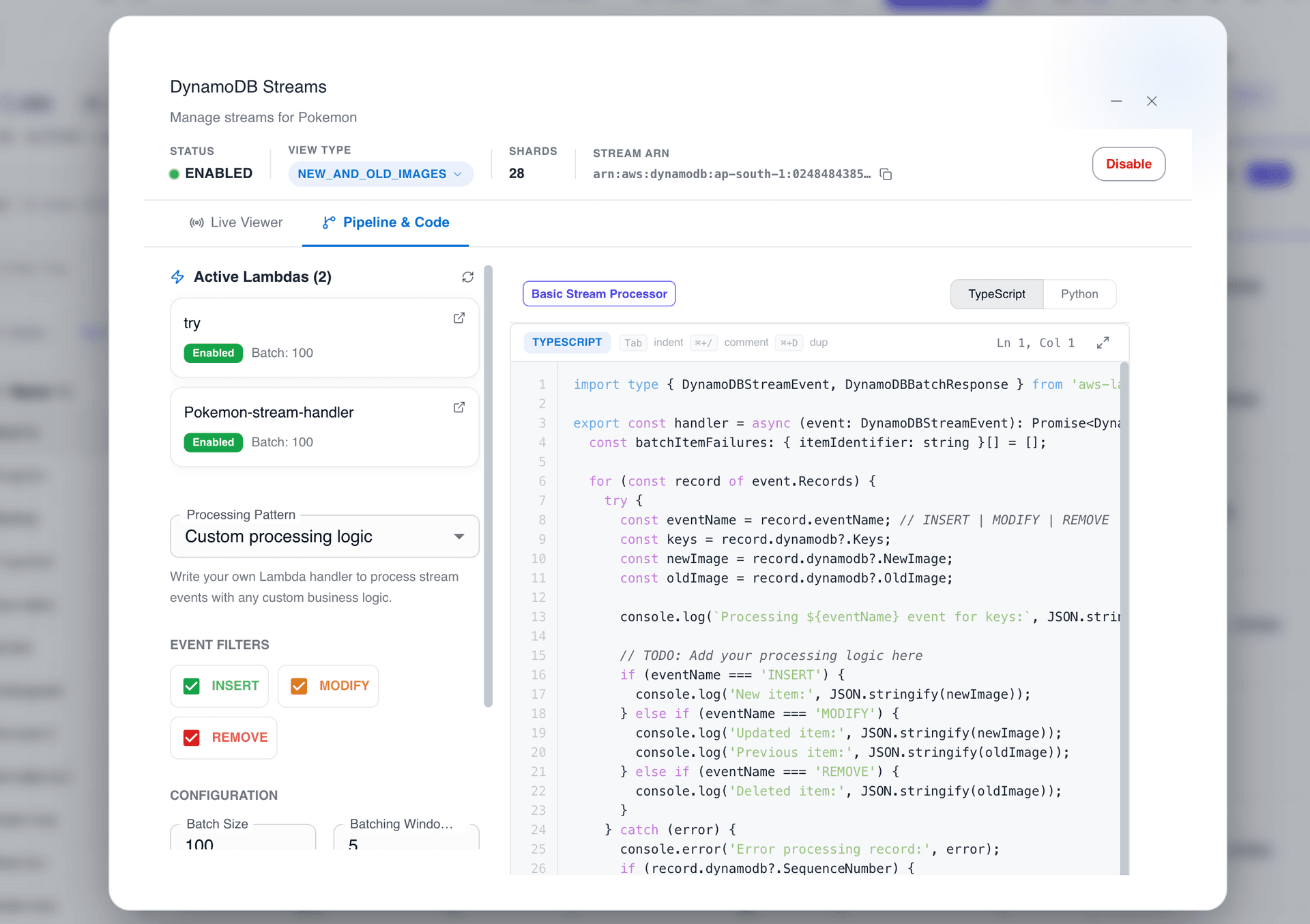
Task: Select the Pokemon-stream-handler lambda card
Action: pyautogui.click(x=325, y=427)
